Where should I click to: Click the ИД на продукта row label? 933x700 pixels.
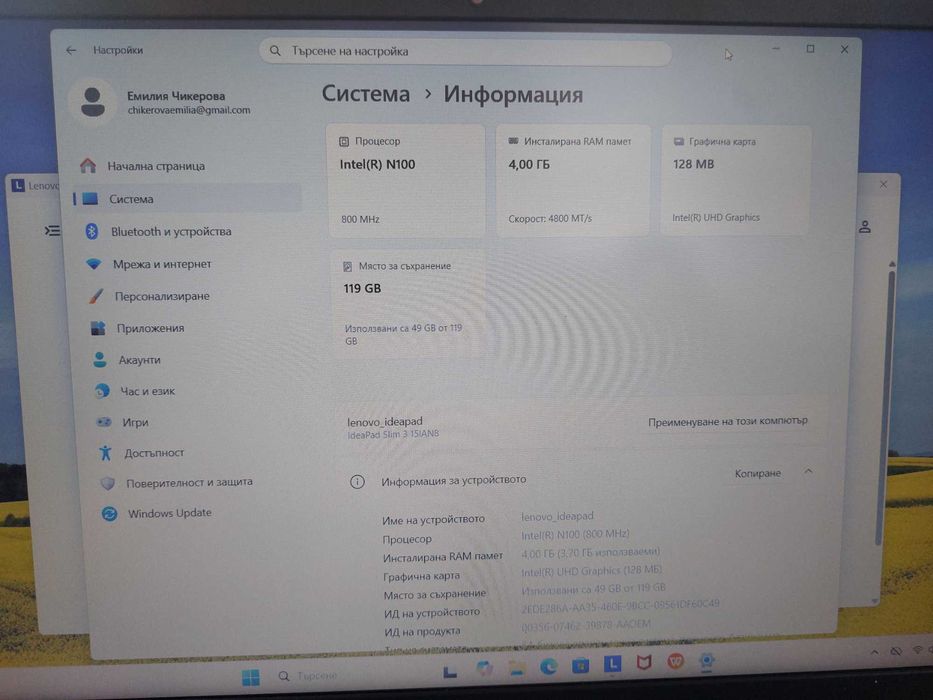[x=422, y=631]
